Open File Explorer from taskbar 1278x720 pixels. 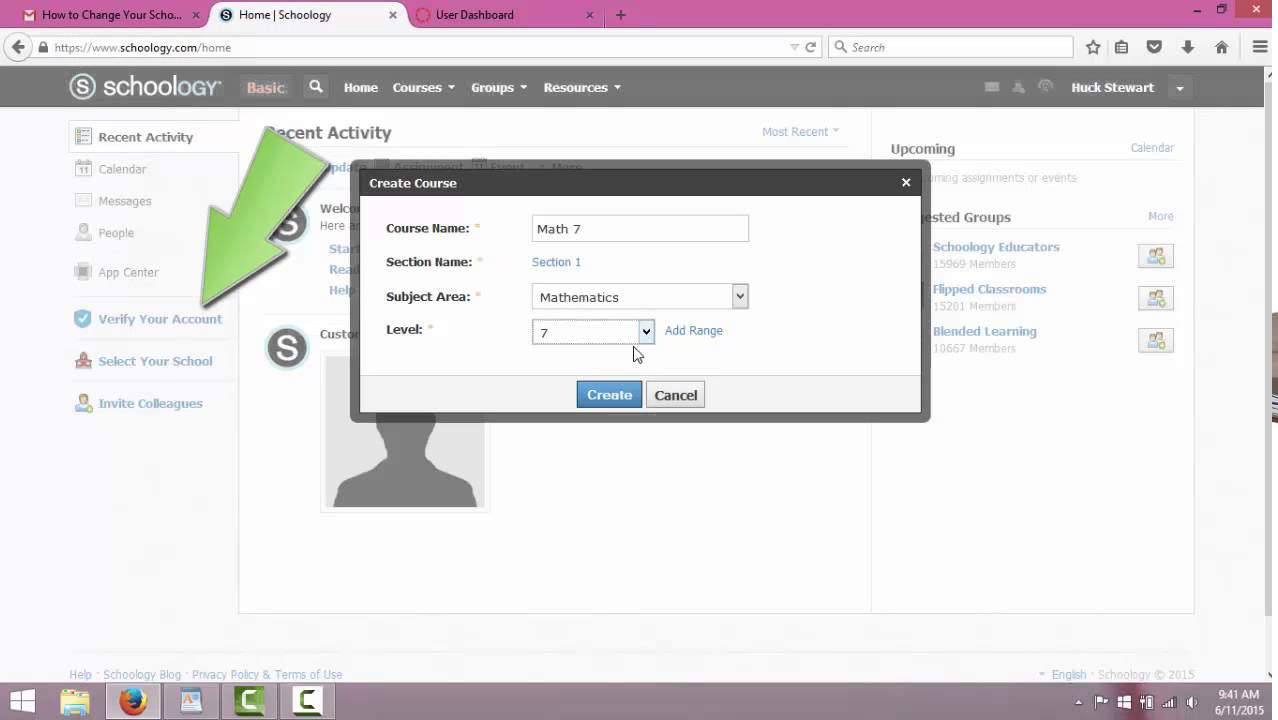pyautogui.click(x=75, y=701)
